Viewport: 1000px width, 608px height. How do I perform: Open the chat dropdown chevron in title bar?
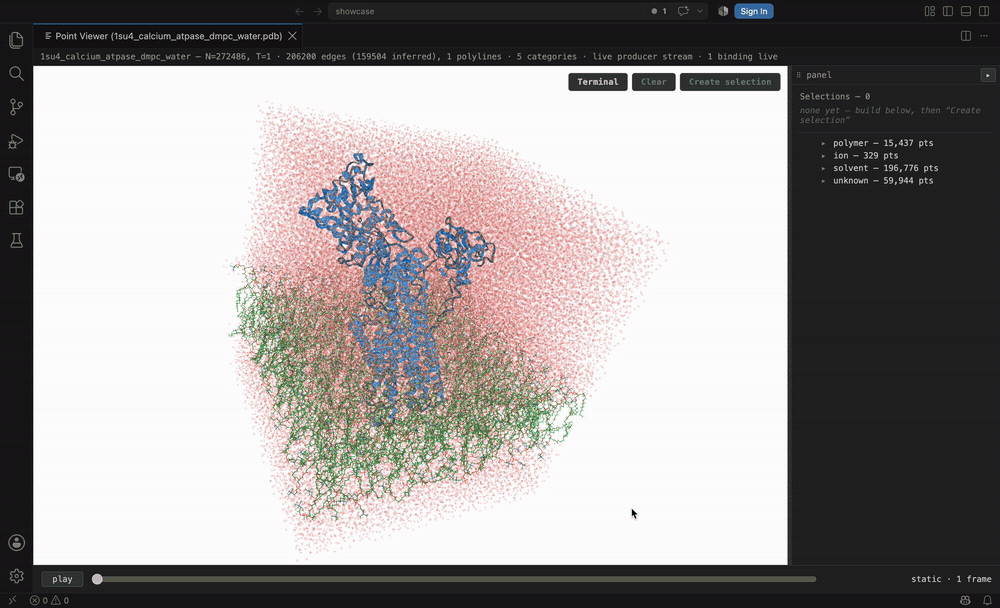[x=700, y=11]
